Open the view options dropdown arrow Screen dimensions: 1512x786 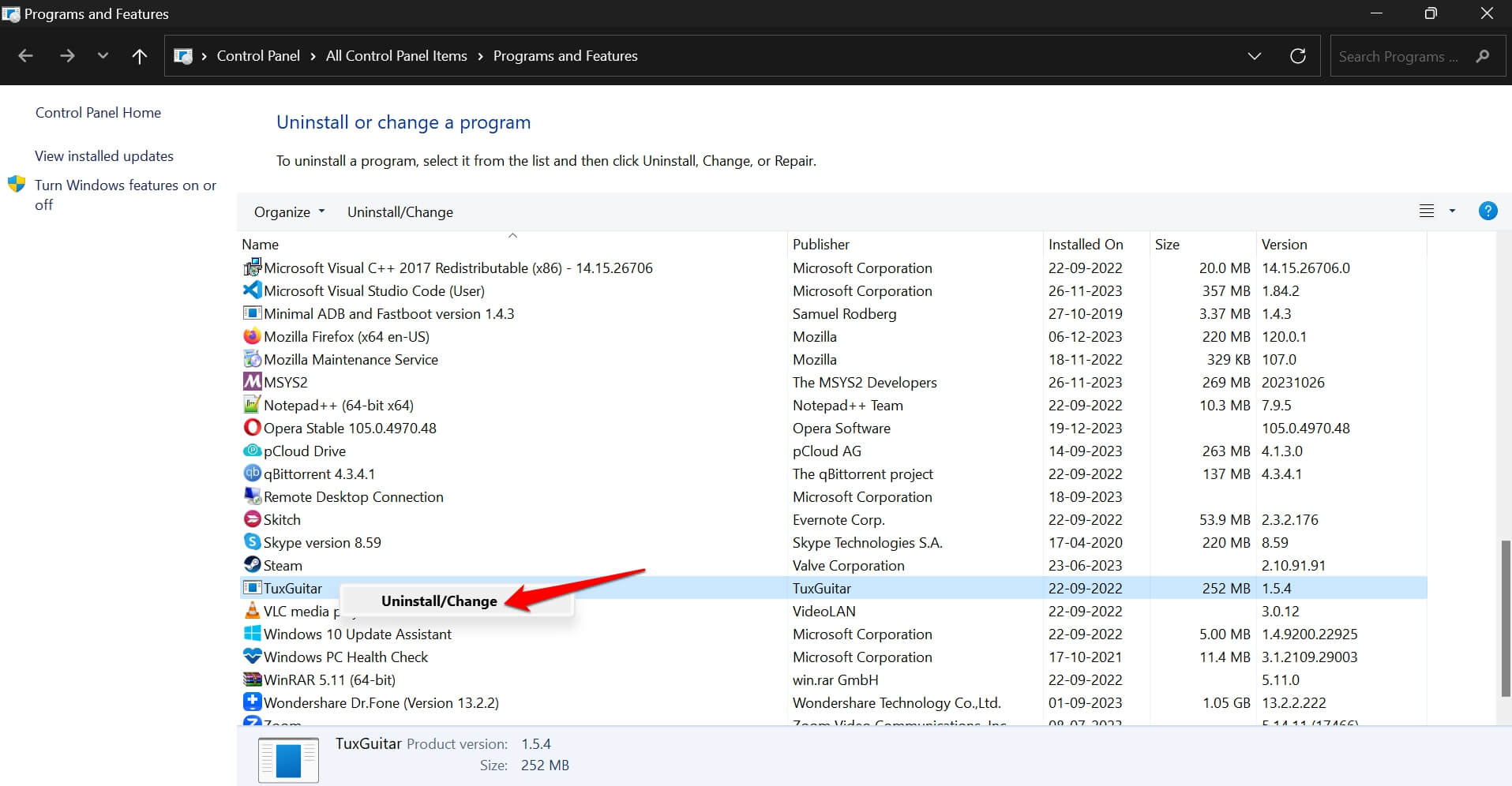(x=1452, y=211)
